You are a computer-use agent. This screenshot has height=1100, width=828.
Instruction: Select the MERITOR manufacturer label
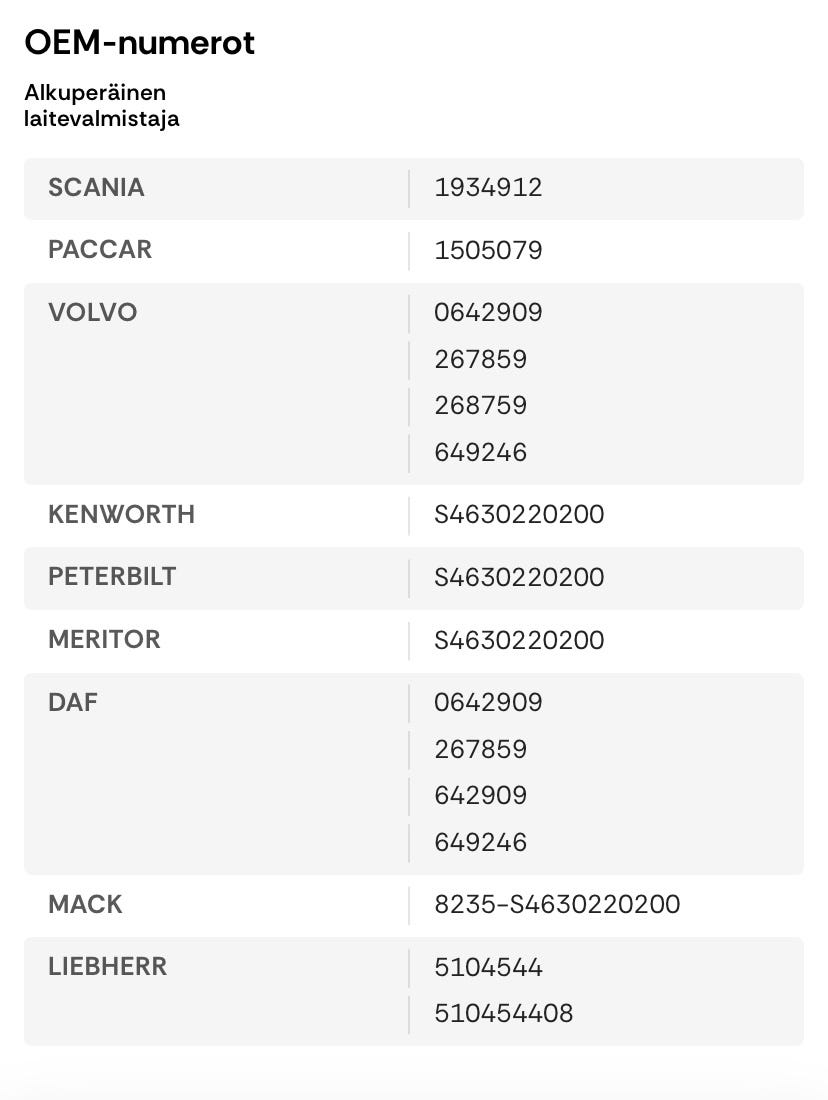[x=104, y=640]
